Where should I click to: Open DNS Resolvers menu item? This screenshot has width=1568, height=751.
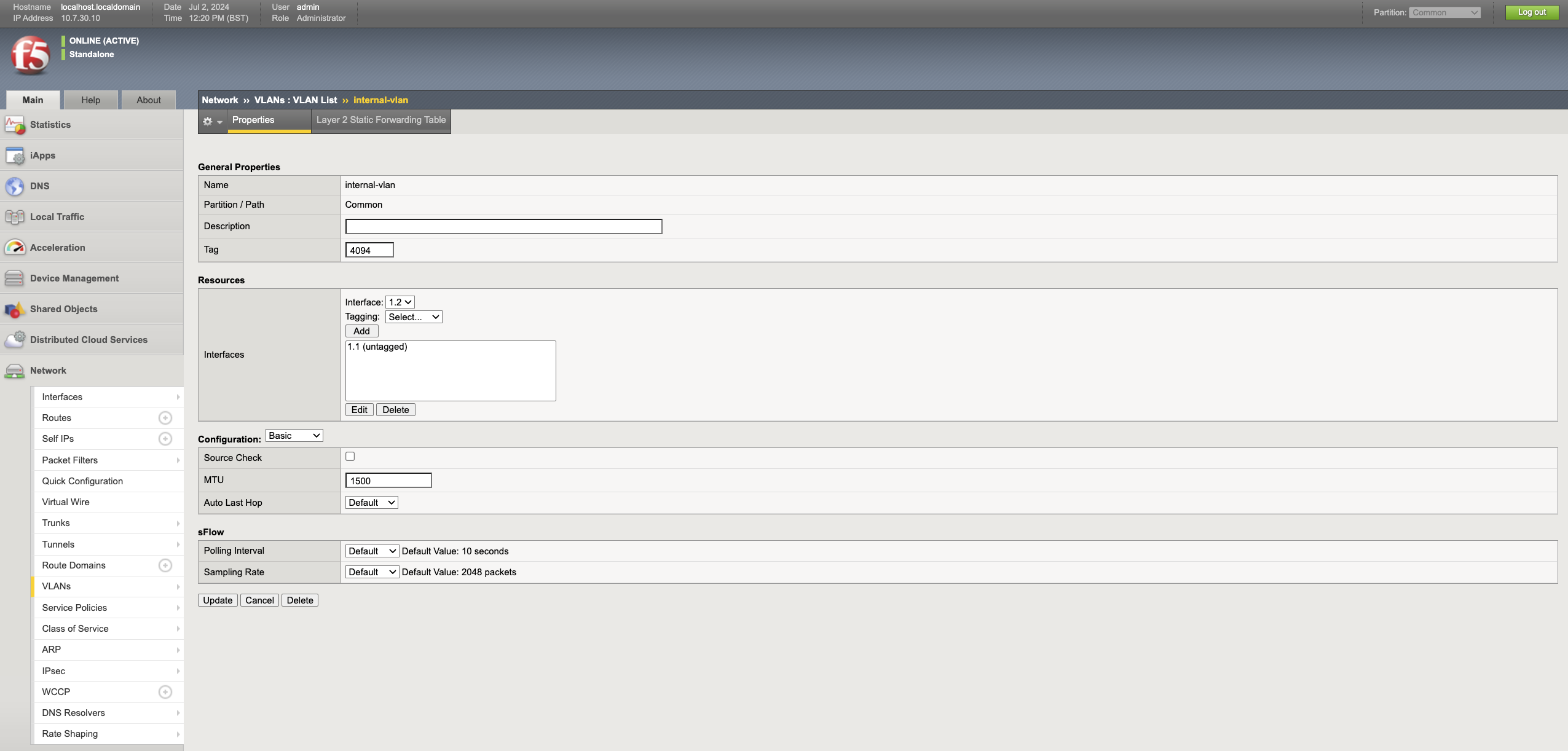click(109, 713)
